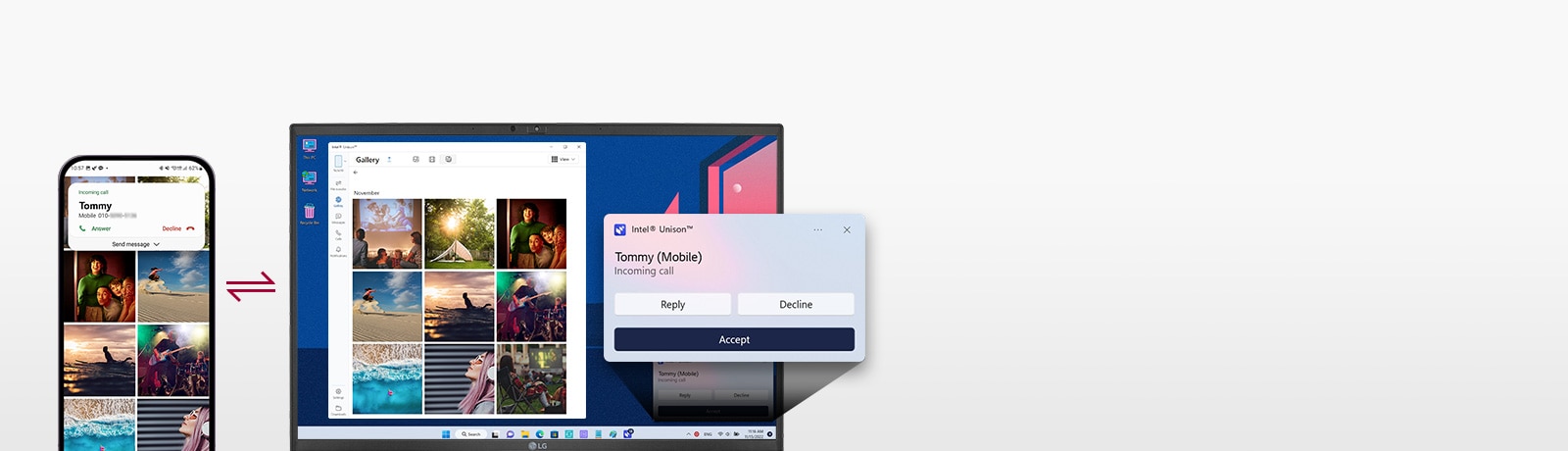Image resolution: width=1568 pixels, height=451 pixels.
Task: Select the Albums tab icon in Gallery
Action: 449,159
